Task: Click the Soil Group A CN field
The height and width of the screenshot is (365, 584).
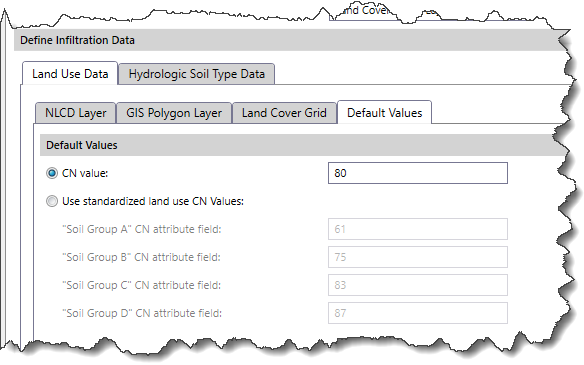Action: [x=418, y=229]
